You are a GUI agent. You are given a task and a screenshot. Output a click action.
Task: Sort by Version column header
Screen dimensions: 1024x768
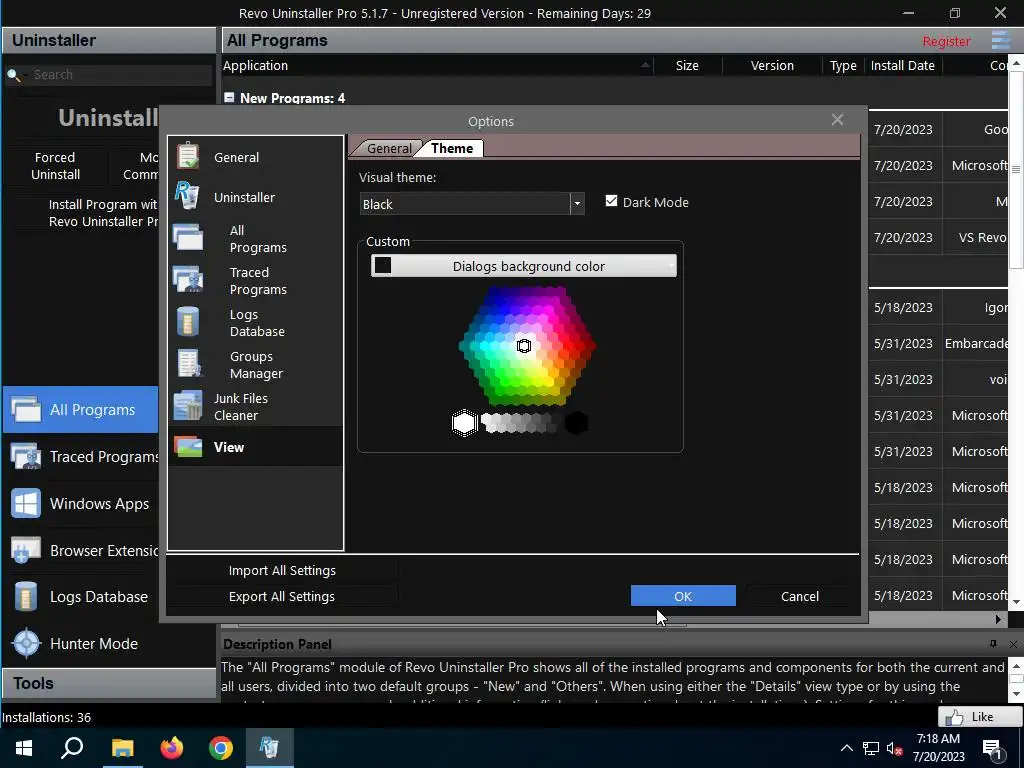click(x=772, y=65)
